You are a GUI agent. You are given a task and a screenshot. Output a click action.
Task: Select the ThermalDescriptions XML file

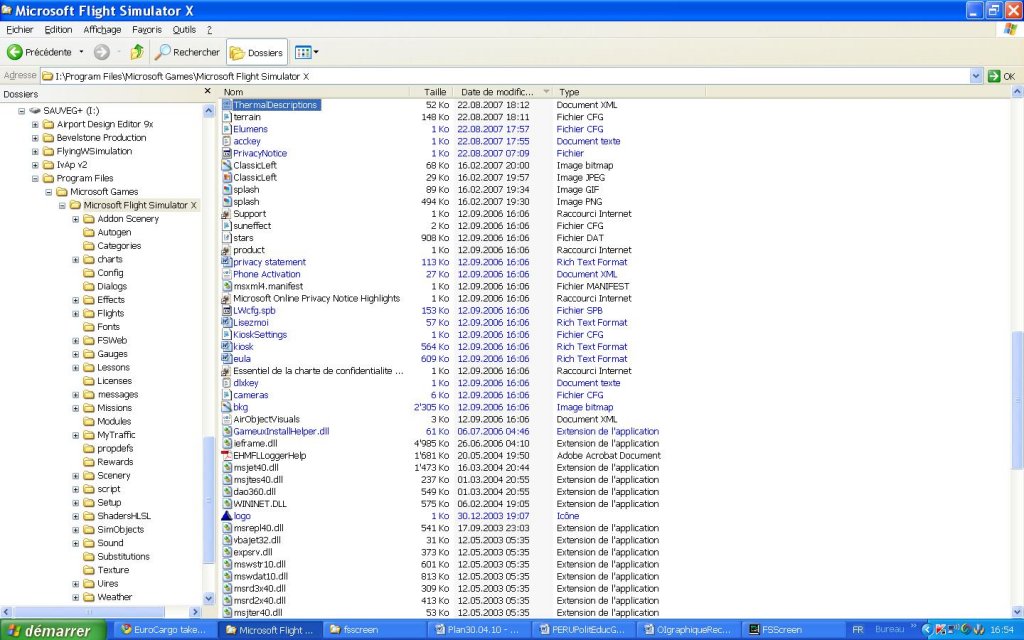pos(275,105)
